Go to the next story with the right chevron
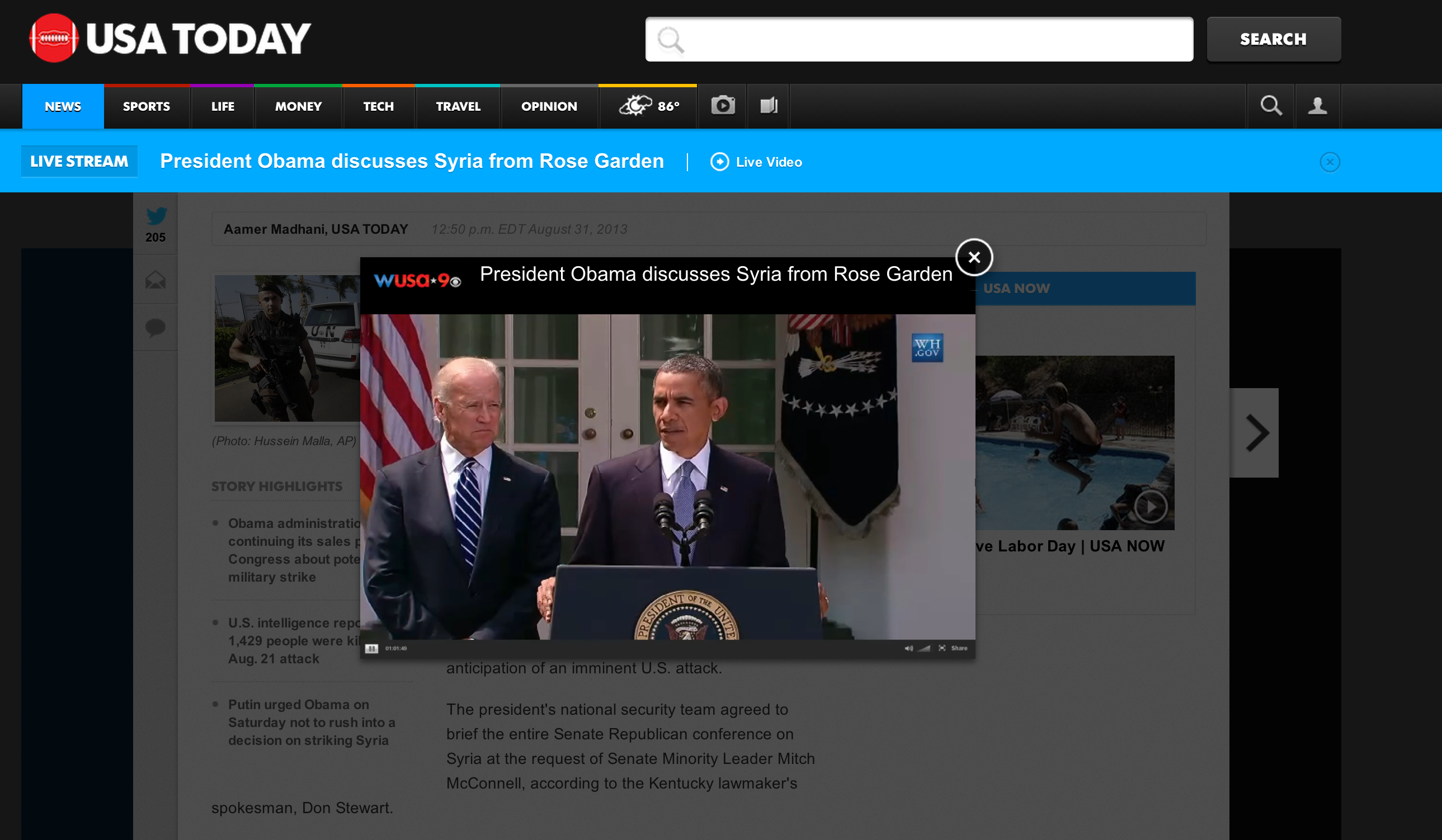Image resolution: width=1442 pixels, height=840 pixels. click(1254, 433)
